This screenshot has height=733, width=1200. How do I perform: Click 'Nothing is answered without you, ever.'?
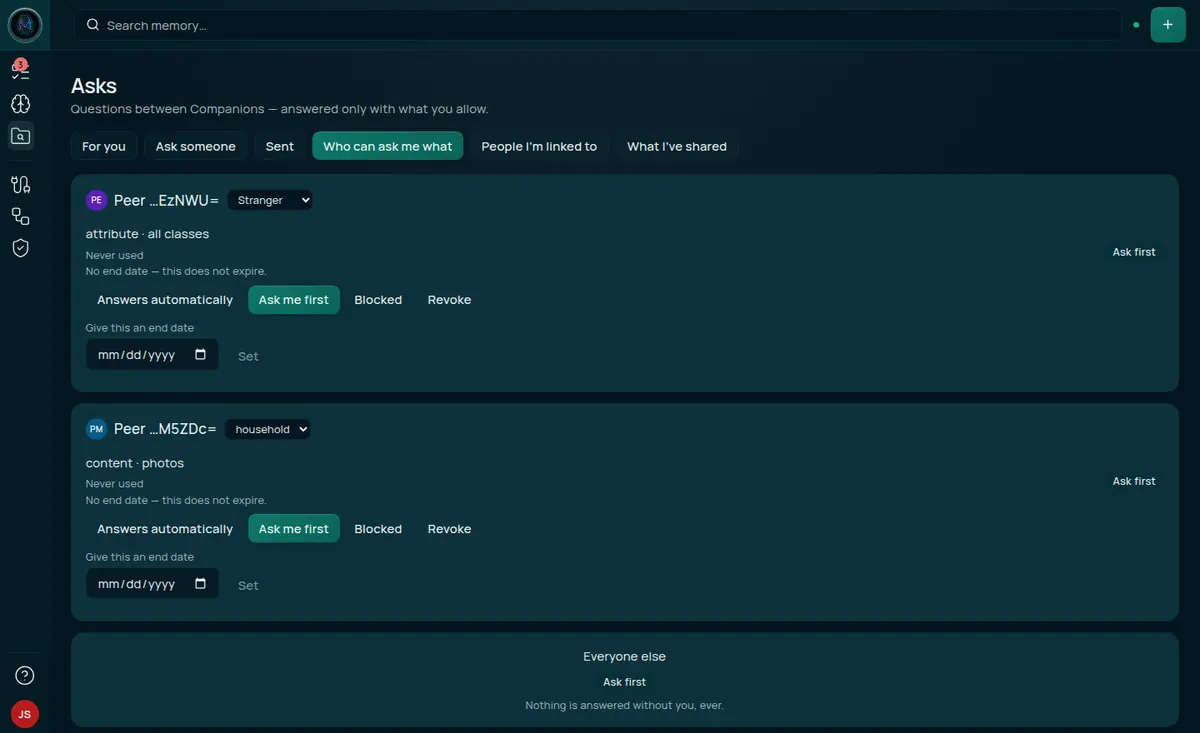click(x=625, y=706)
